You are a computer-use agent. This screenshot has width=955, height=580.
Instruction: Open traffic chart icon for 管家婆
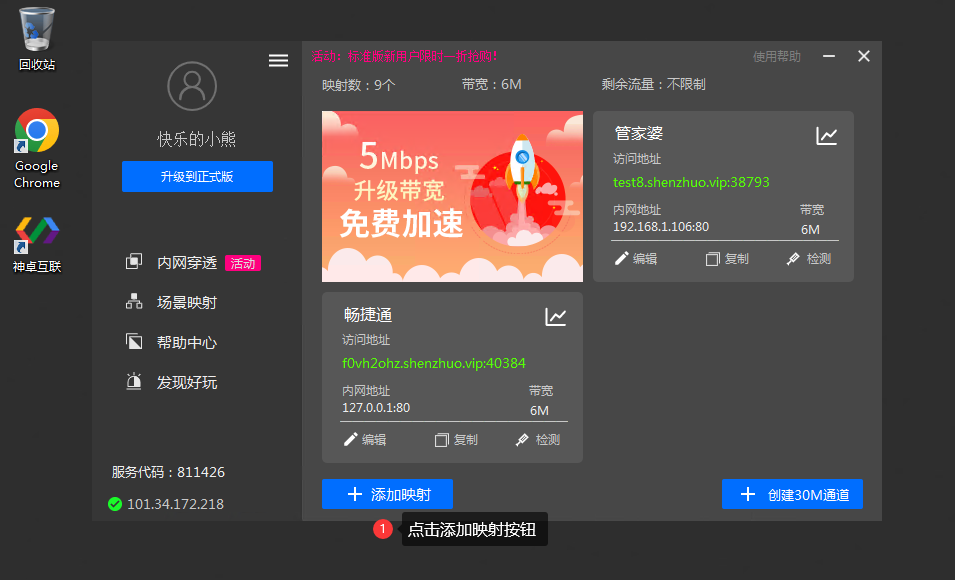click(826, 135)
